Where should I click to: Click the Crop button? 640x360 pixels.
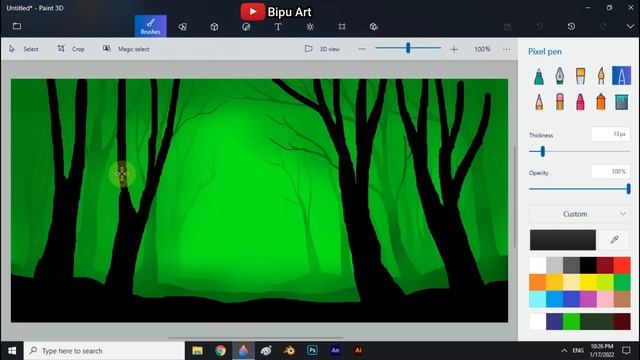(x=71, y=49)
